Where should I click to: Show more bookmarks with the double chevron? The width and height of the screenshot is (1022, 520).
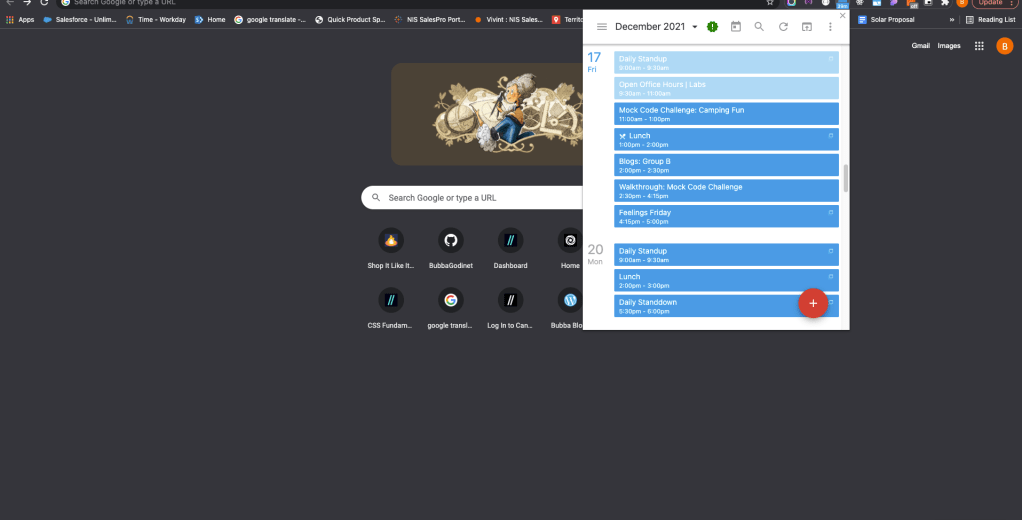click(952, 19)
